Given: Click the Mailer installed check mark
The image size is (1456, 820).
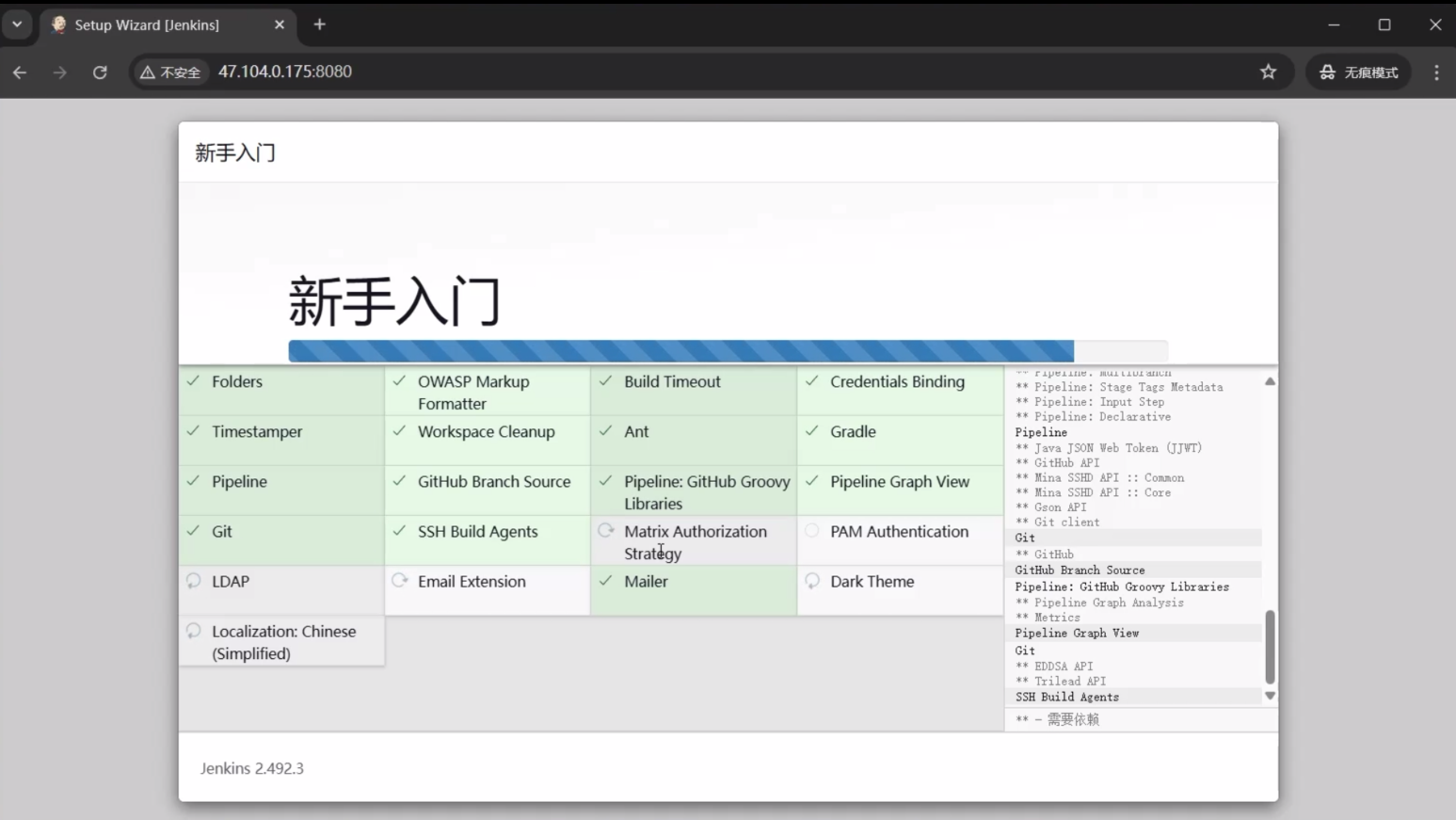Looking at the screenshot, I should point(605,581).
